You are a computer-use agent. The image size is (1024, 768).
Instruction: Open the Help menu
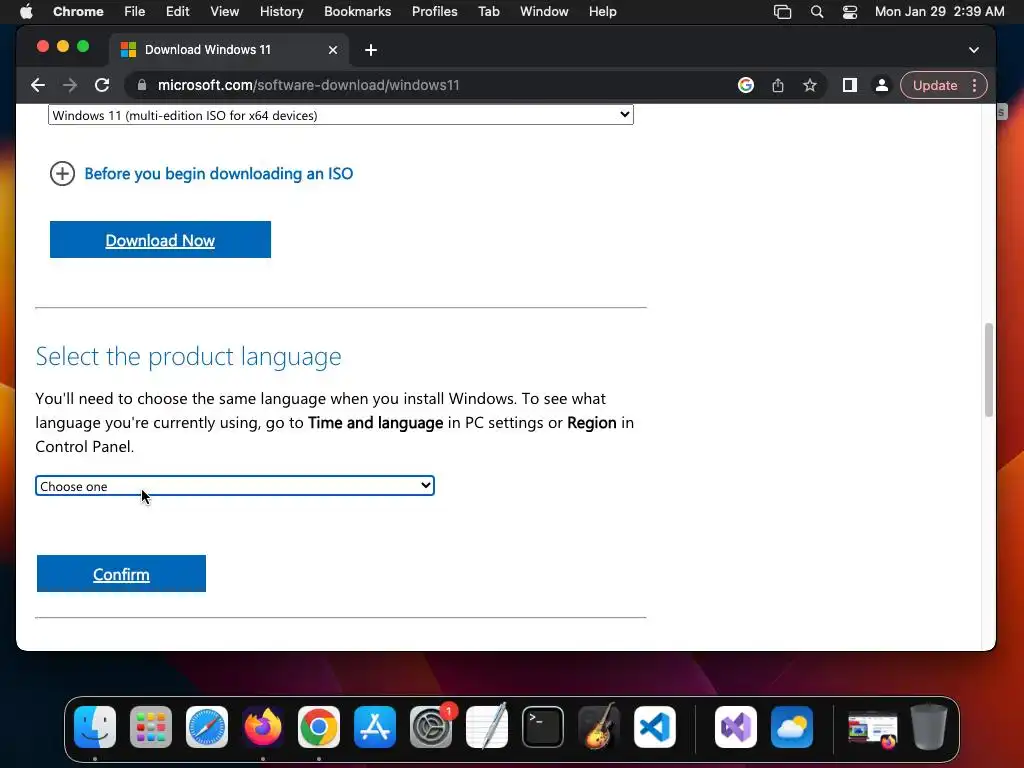pos(602,12)
